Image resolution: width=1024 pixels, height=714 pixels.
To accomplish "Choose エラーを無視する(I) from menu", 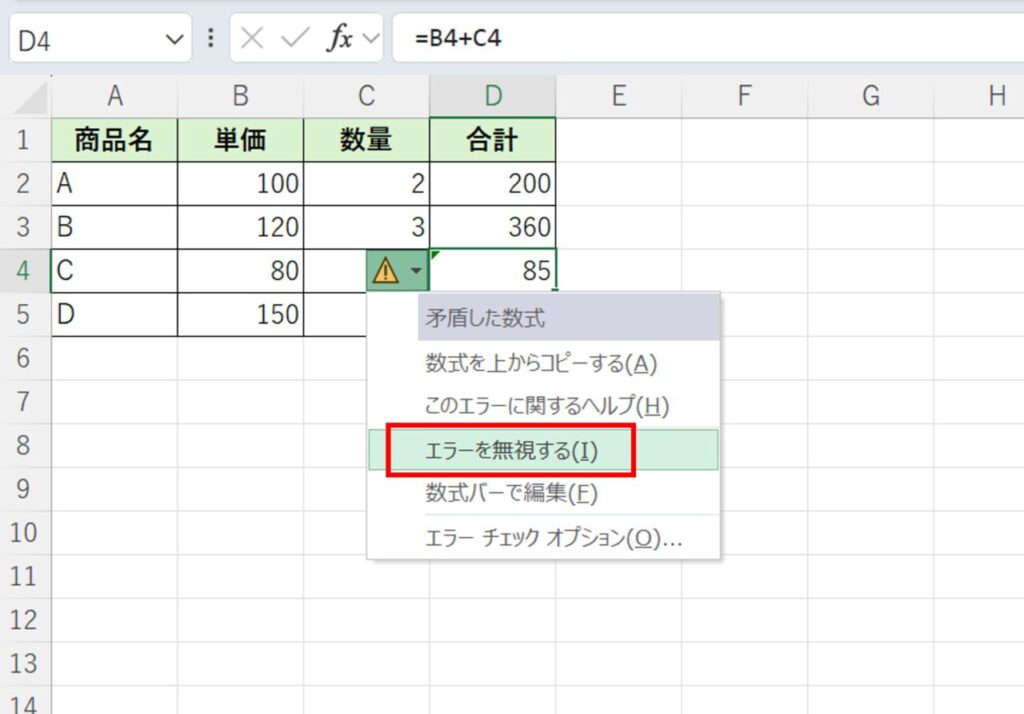I will (543, 449).
